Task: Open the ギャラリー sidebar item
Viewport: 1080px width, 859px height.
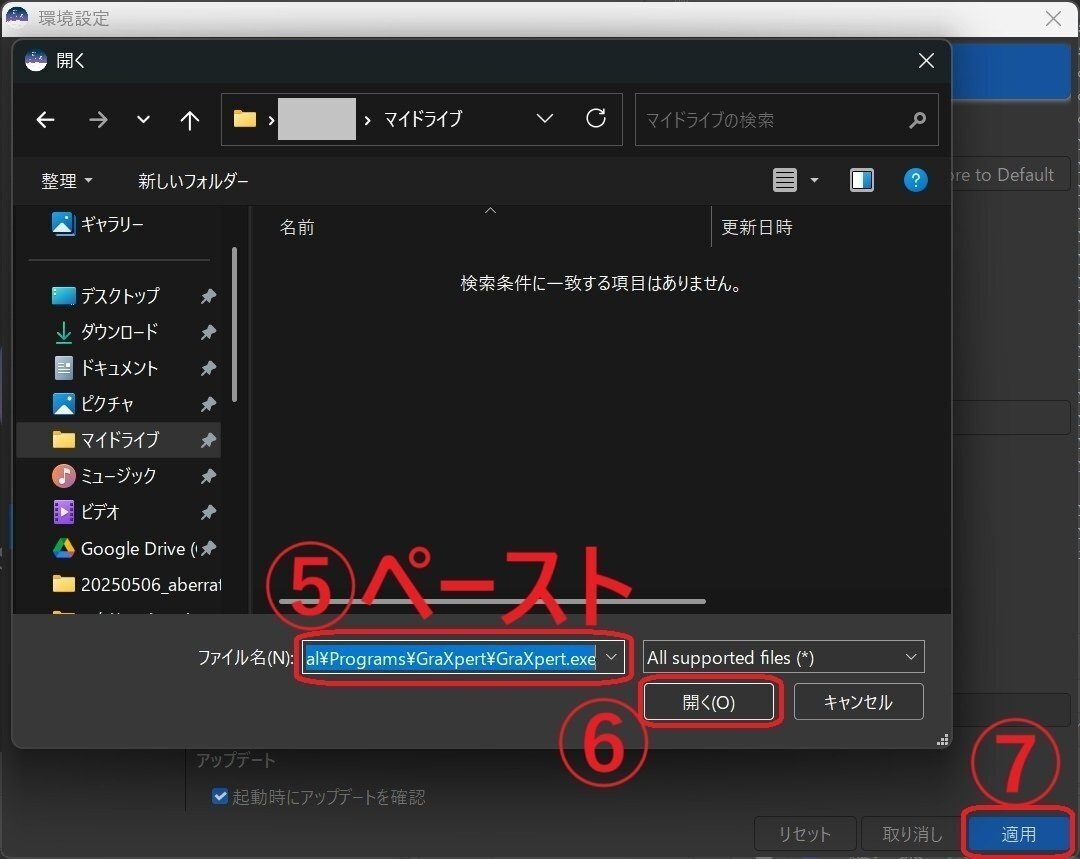Action: pos(108,224)
